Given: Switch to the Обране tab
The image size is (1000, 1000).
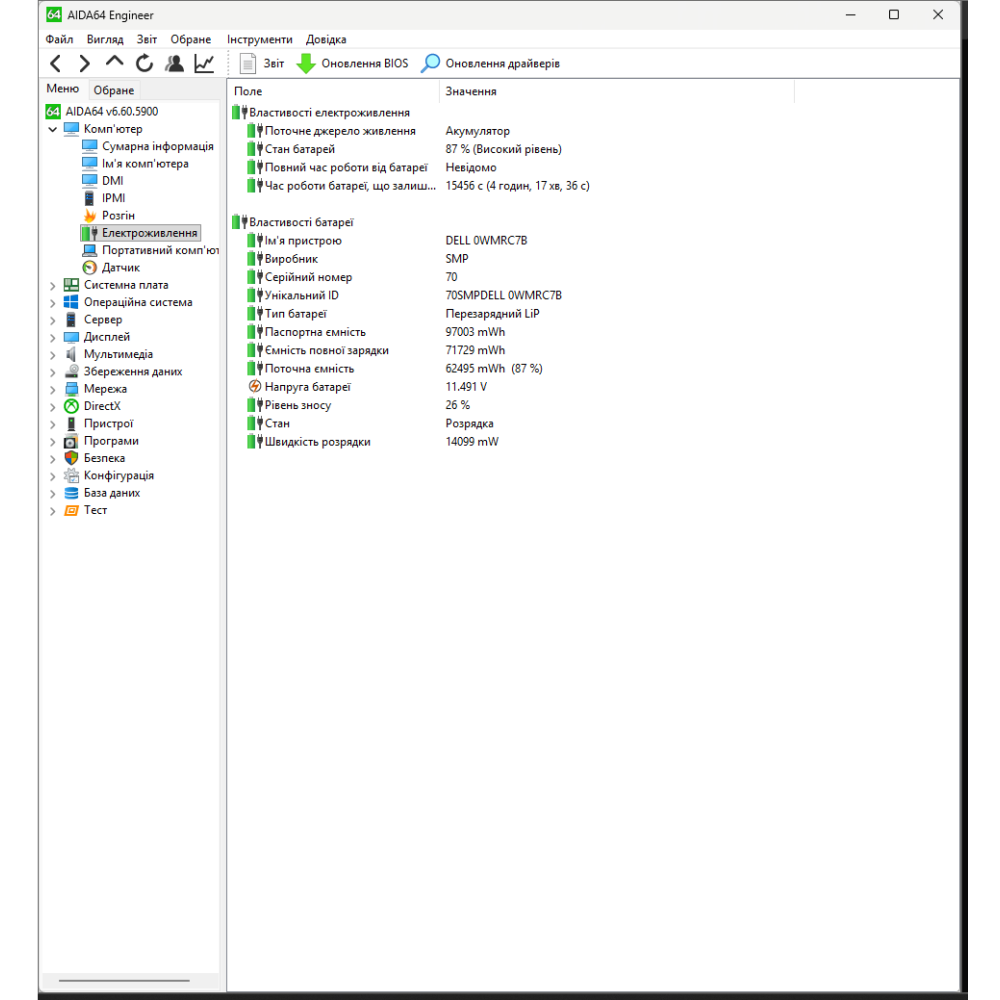Looking at the screenshot, I should coord(113,90).
